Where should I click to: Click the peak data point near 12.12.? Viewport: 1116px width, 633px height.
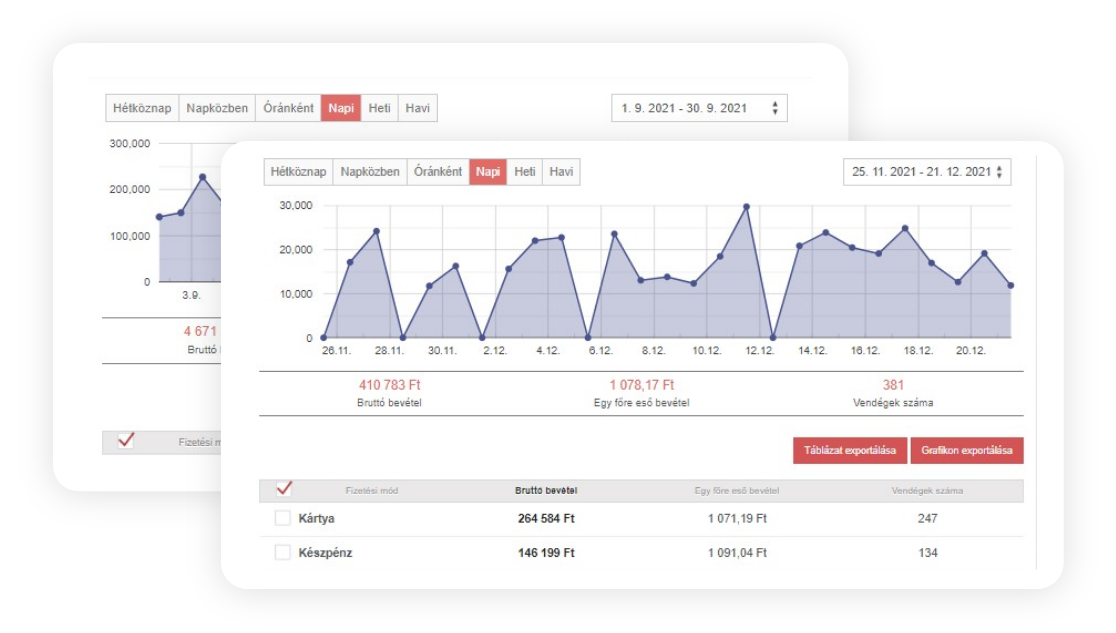tap(747, 207)
